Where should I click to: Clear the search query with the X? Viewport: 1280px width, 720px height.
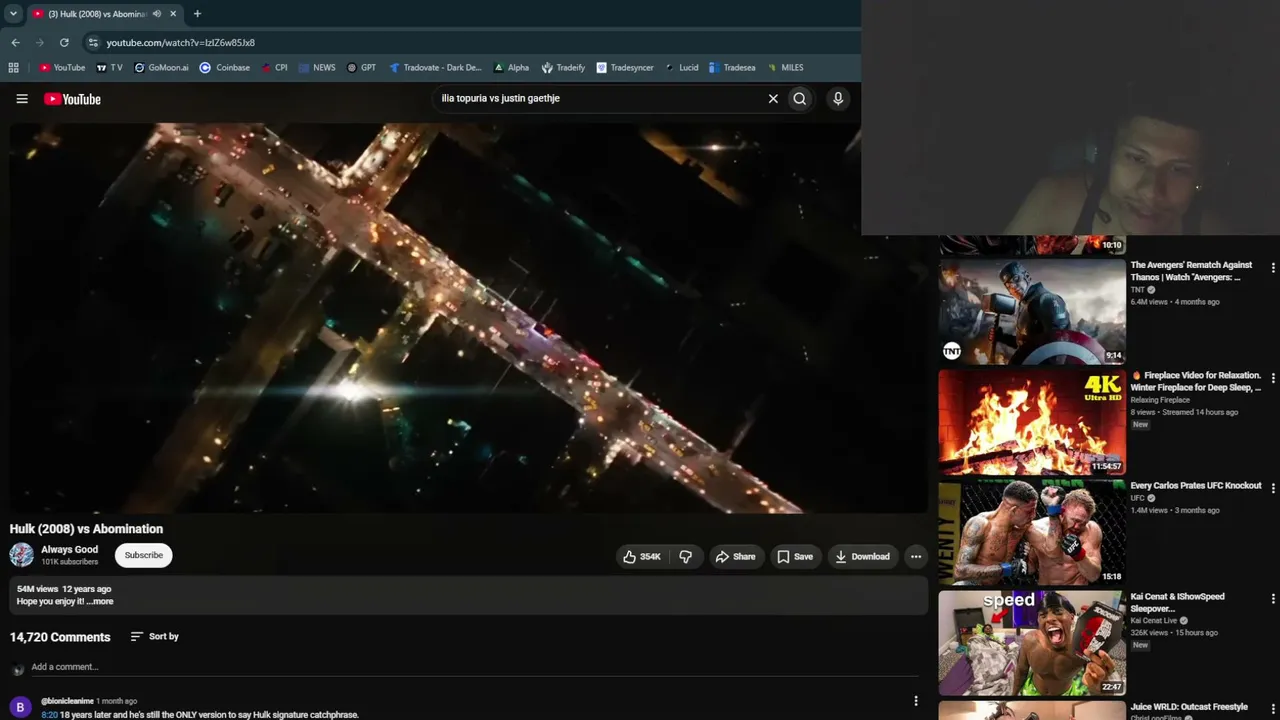773,99
